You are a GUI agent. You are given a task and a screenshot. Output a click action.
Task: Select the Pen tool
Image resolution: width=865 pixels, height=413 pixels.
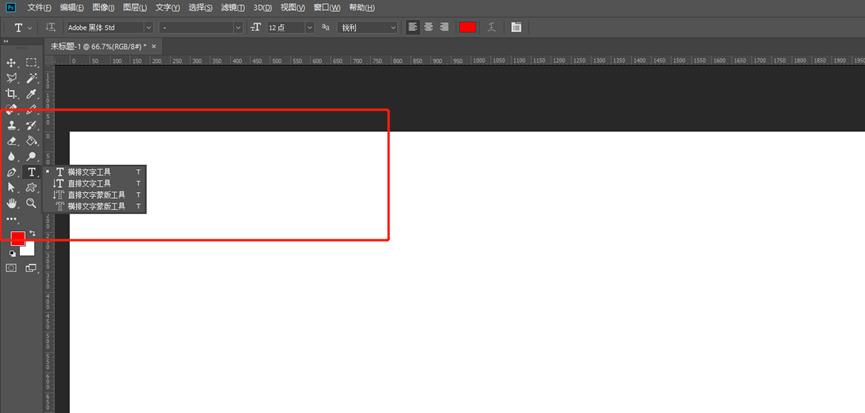point(12,172)
